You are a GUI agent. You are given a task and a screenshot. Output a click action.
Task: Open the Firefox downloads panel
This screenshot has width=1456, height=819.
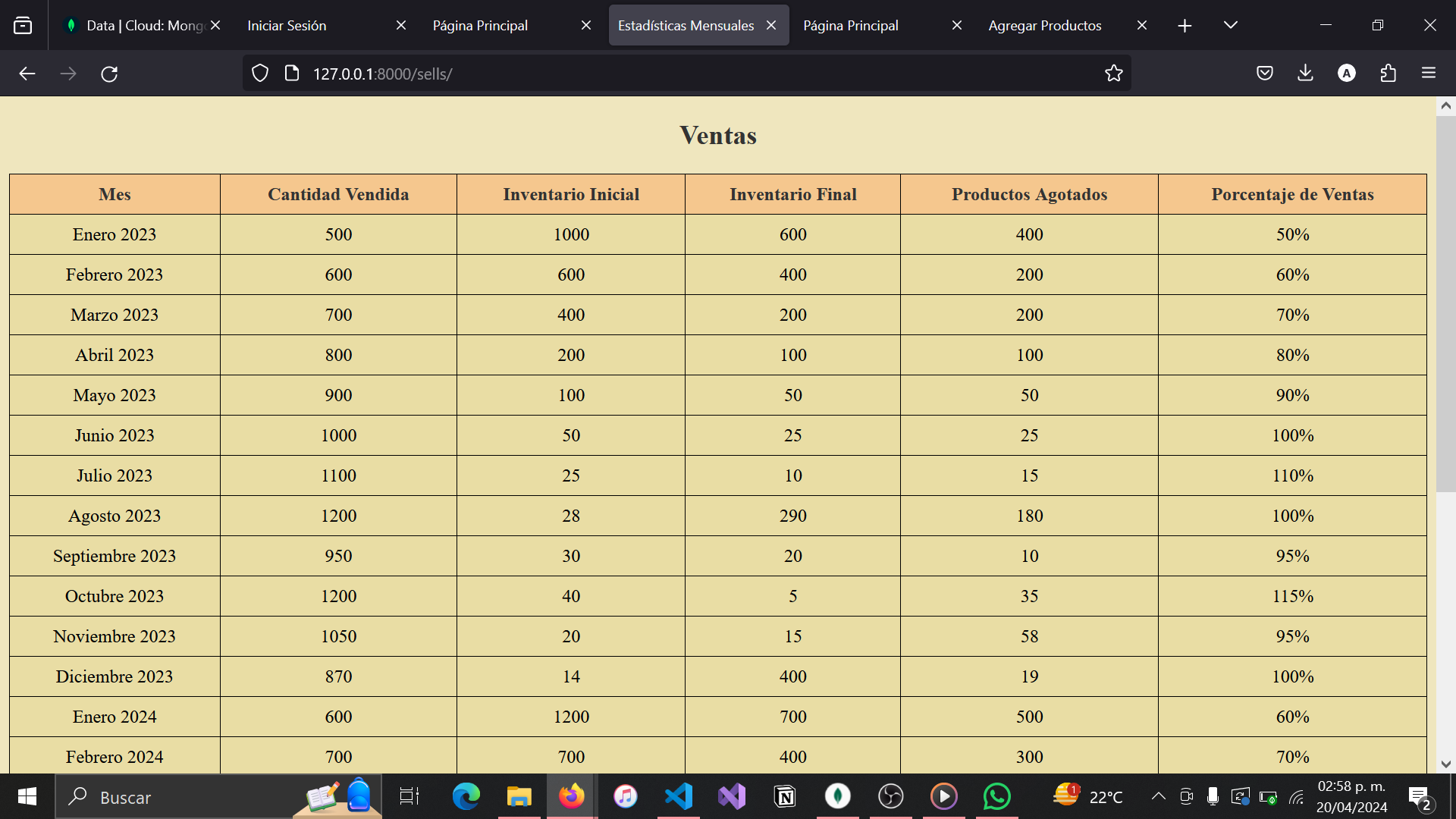[1305, 74]
